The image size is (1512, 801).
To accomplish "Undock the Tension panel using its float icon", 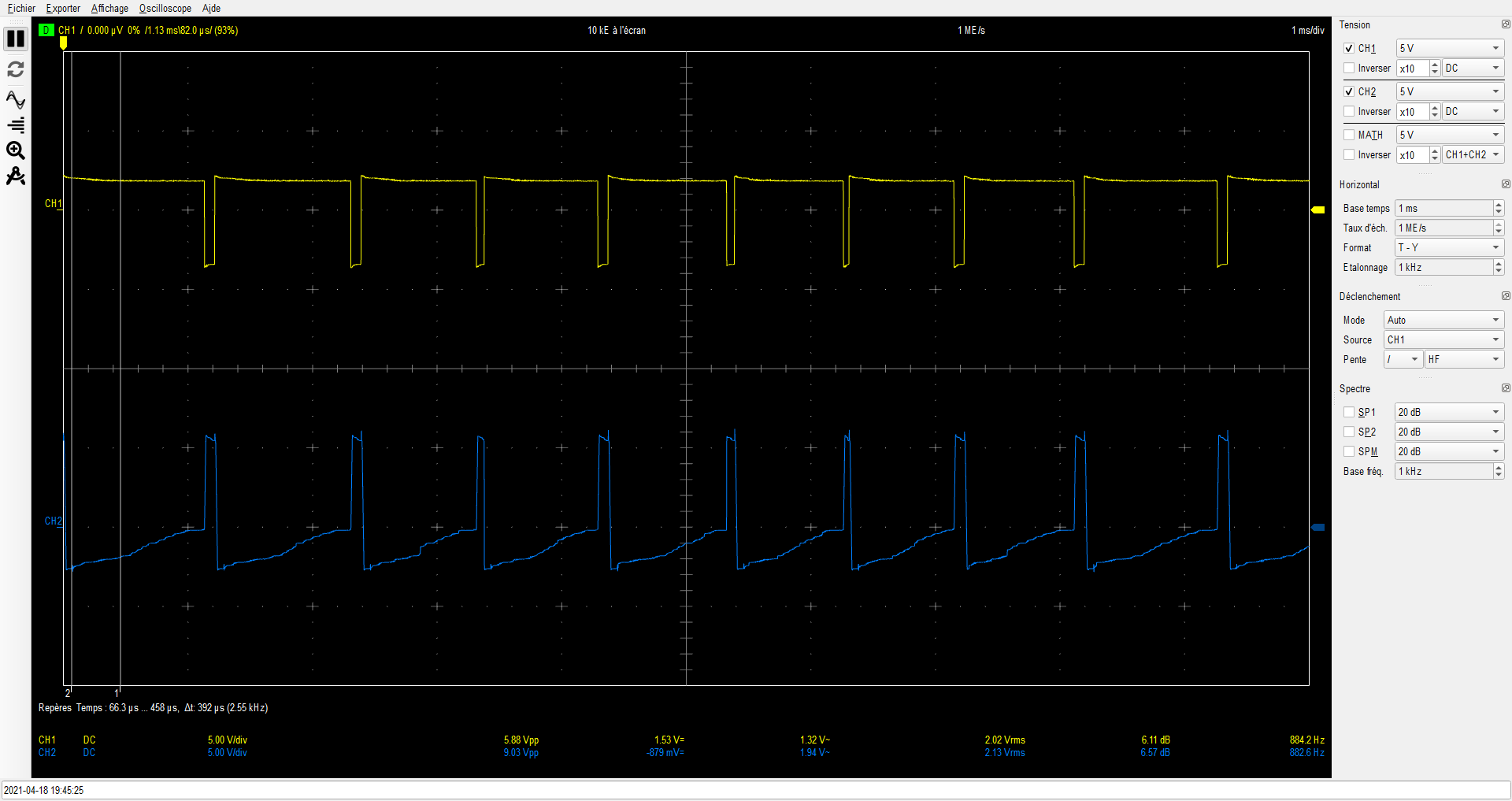I will point(1505,25).
